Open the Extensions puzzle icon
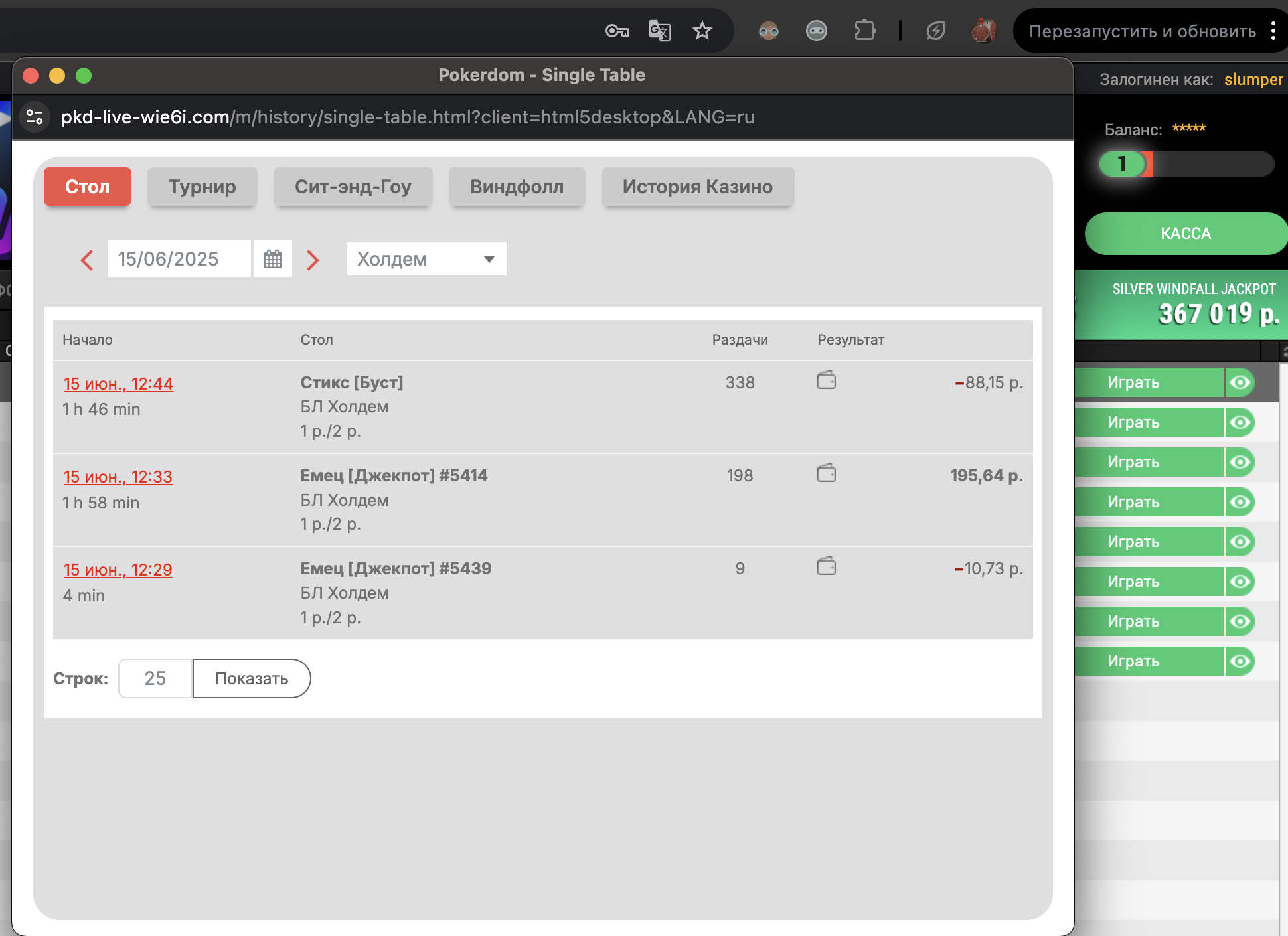Image resolution: width=1288 pixels, height=936 pixels. pyautogui.click(x=864, y=31)
